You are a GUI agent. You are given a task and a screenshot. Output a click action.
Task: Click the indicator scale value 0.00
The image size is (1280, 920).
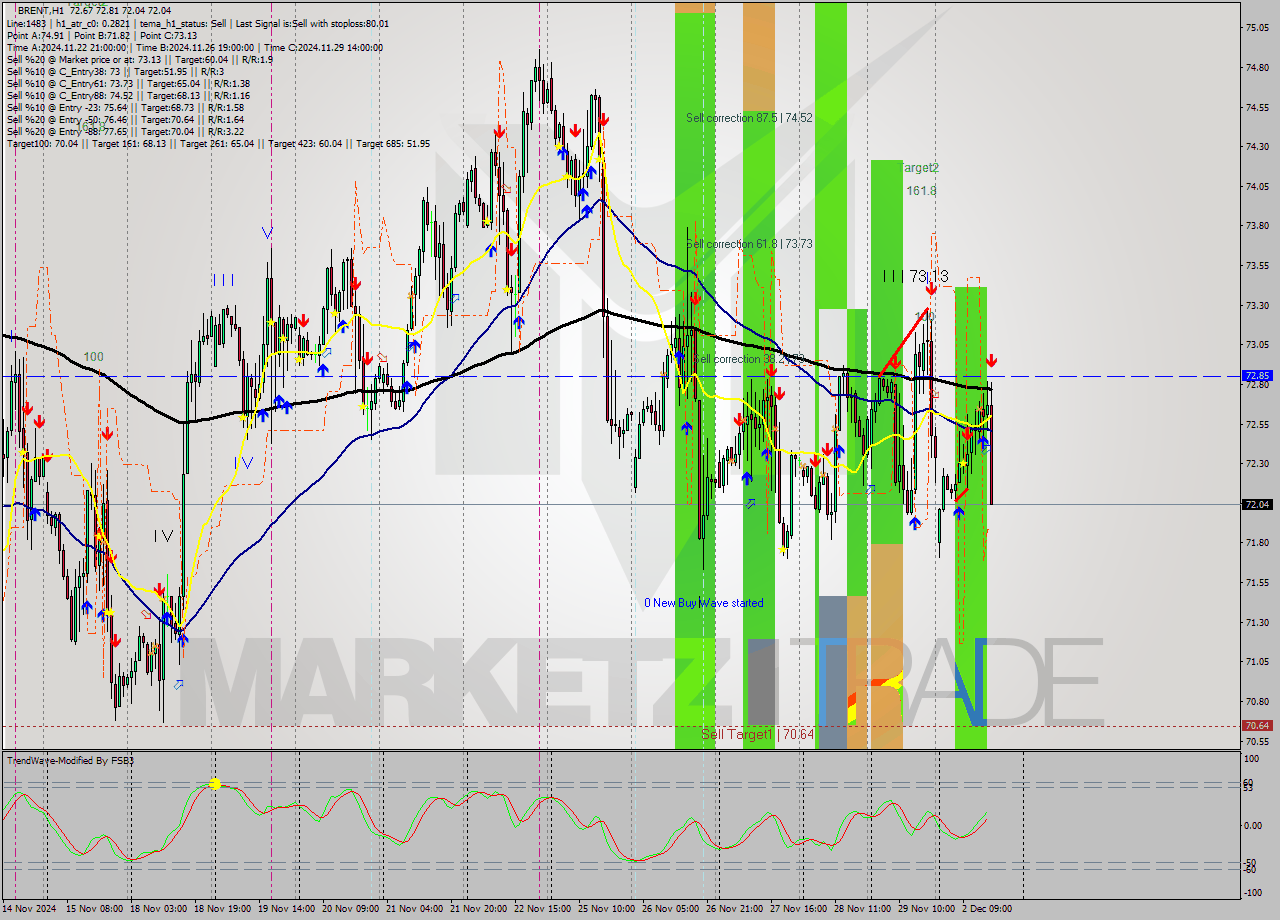(x=1255, y=826)
